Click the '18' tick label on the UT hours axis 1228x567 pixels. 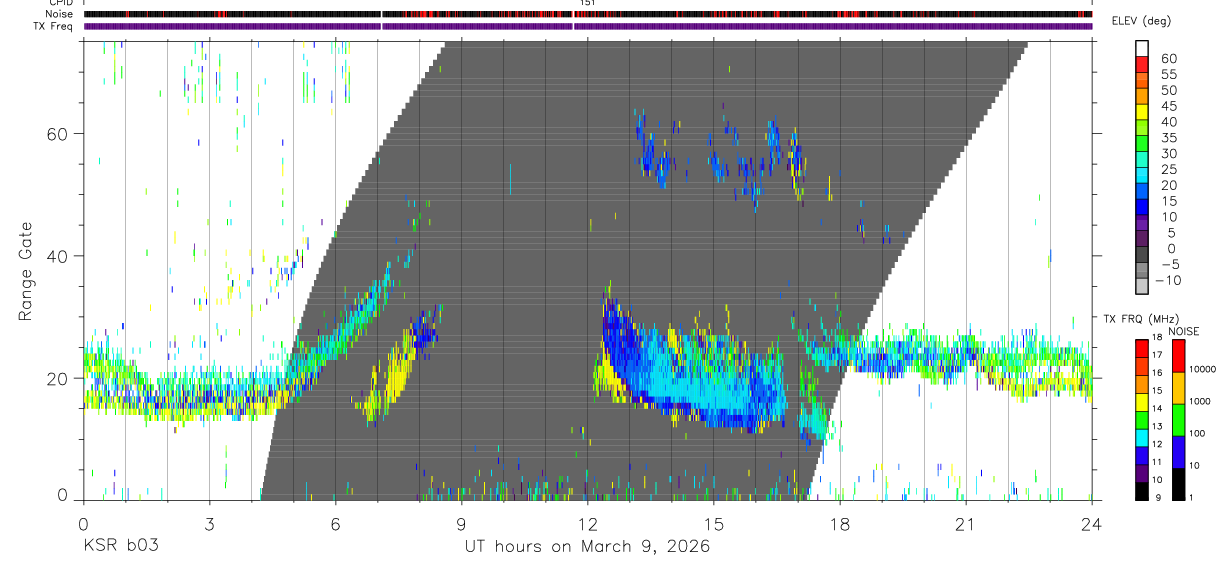840,523
